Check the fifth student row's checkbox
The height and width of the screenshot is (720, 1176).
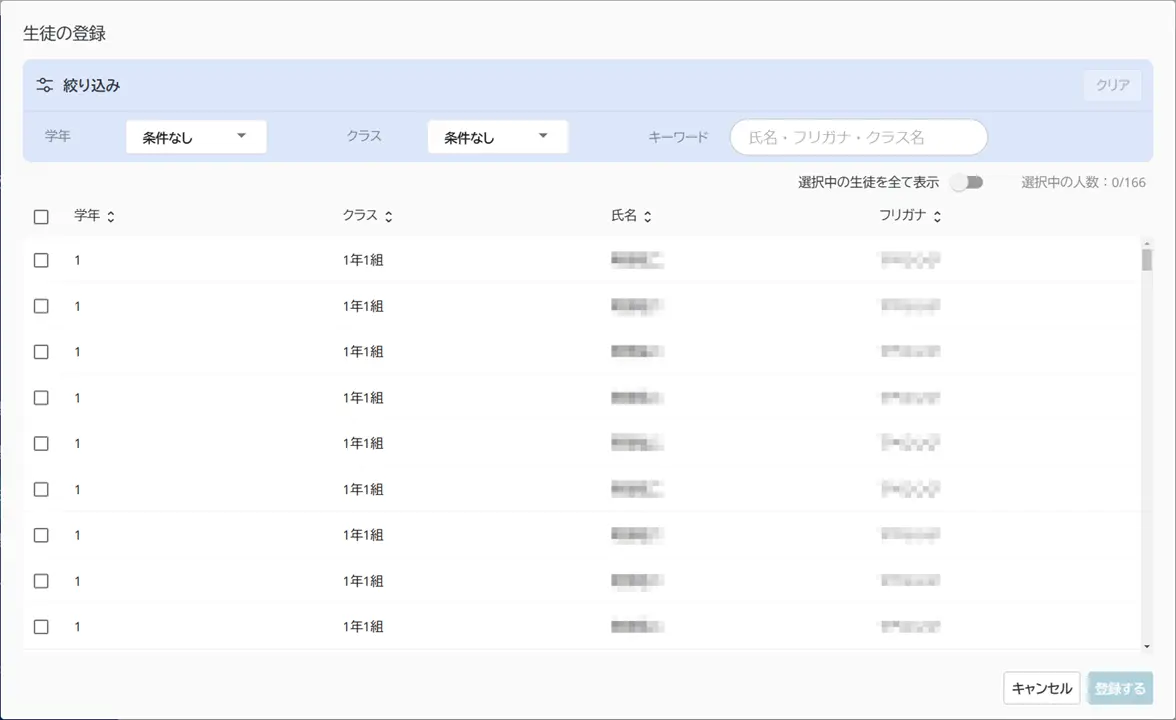coord(41,443)
